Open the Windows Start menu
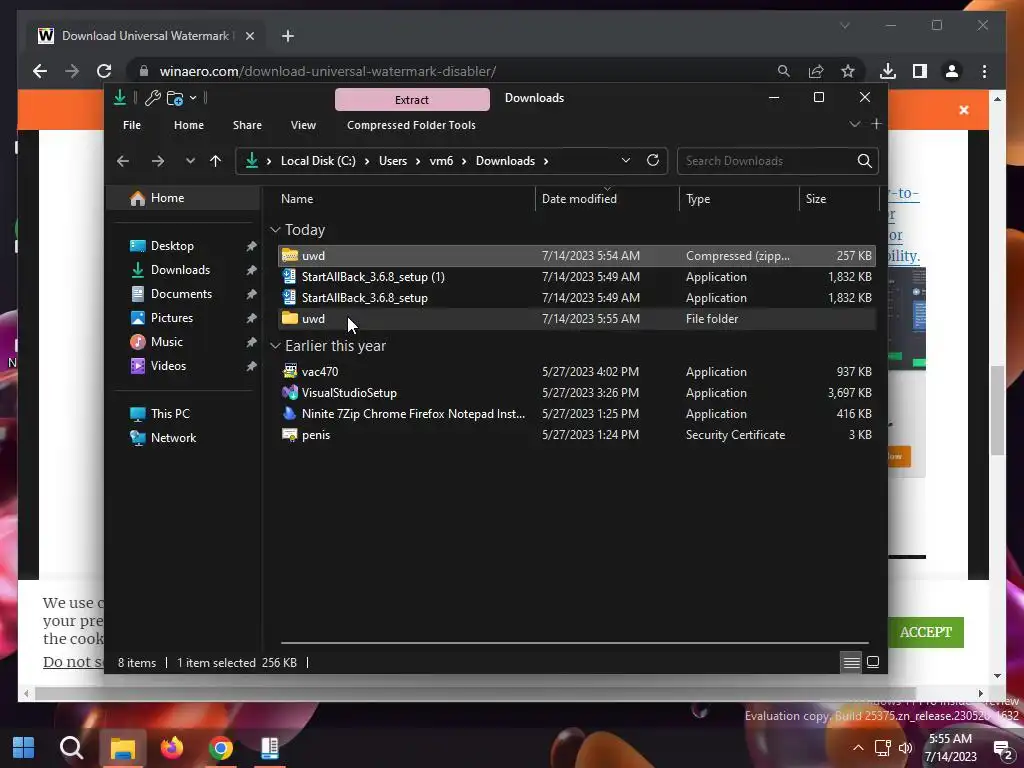The image size is (1024, 768). tap(24, 748)
